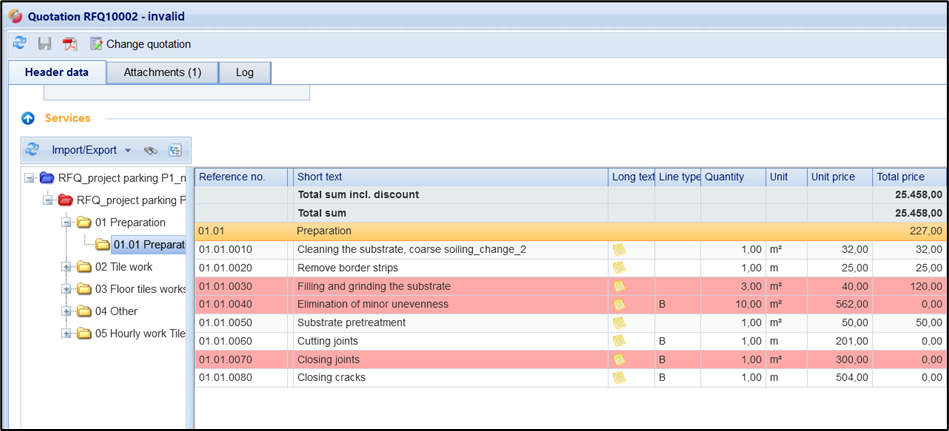Open the Log tab
The image size is (949, 431).
pos(244,73)
